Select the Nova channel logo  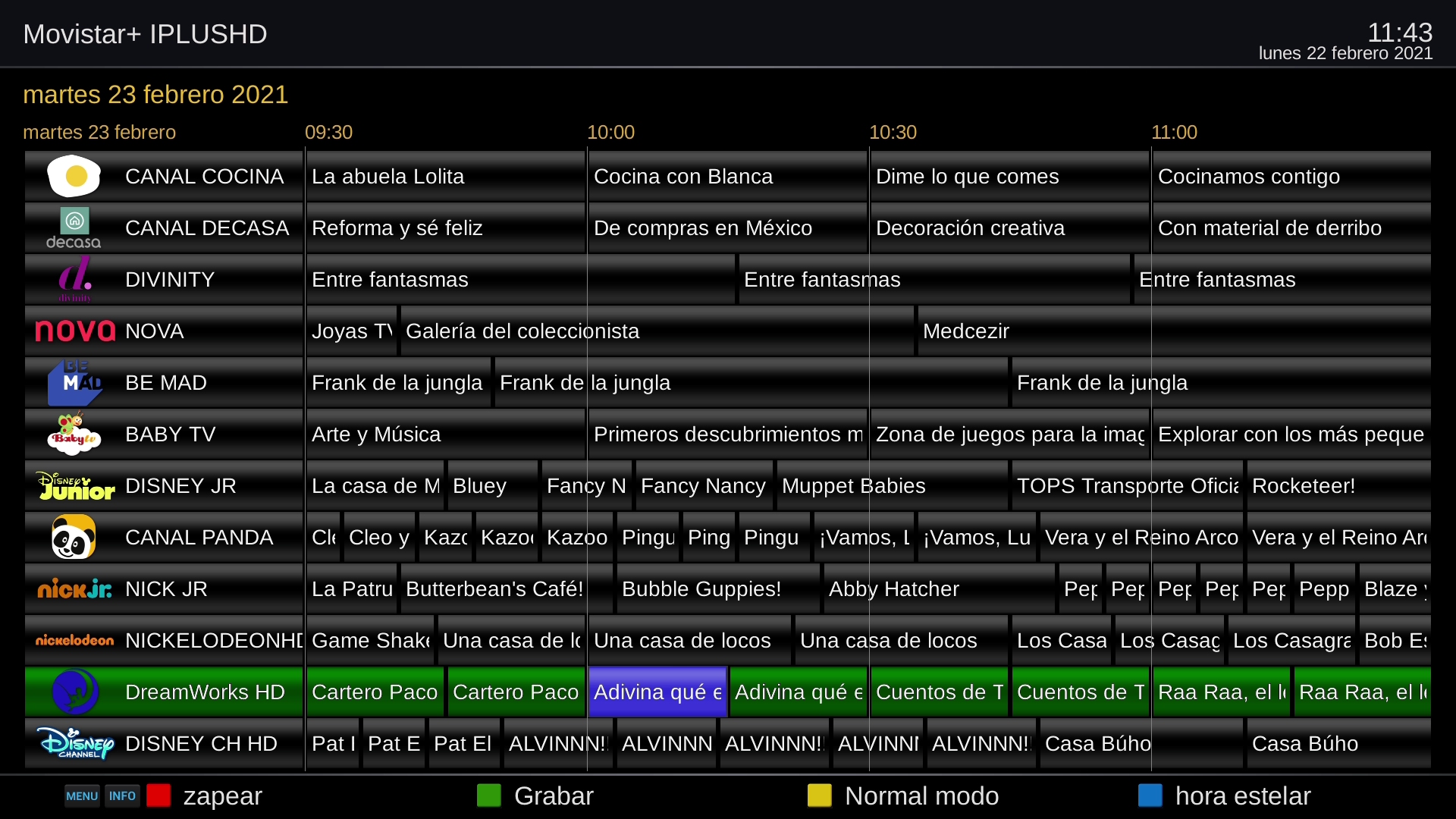point(75,331)
